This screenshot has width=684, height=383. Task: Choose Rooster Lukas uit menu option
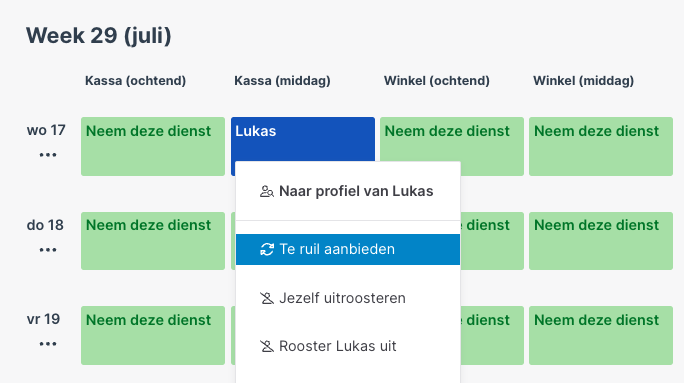348,346
